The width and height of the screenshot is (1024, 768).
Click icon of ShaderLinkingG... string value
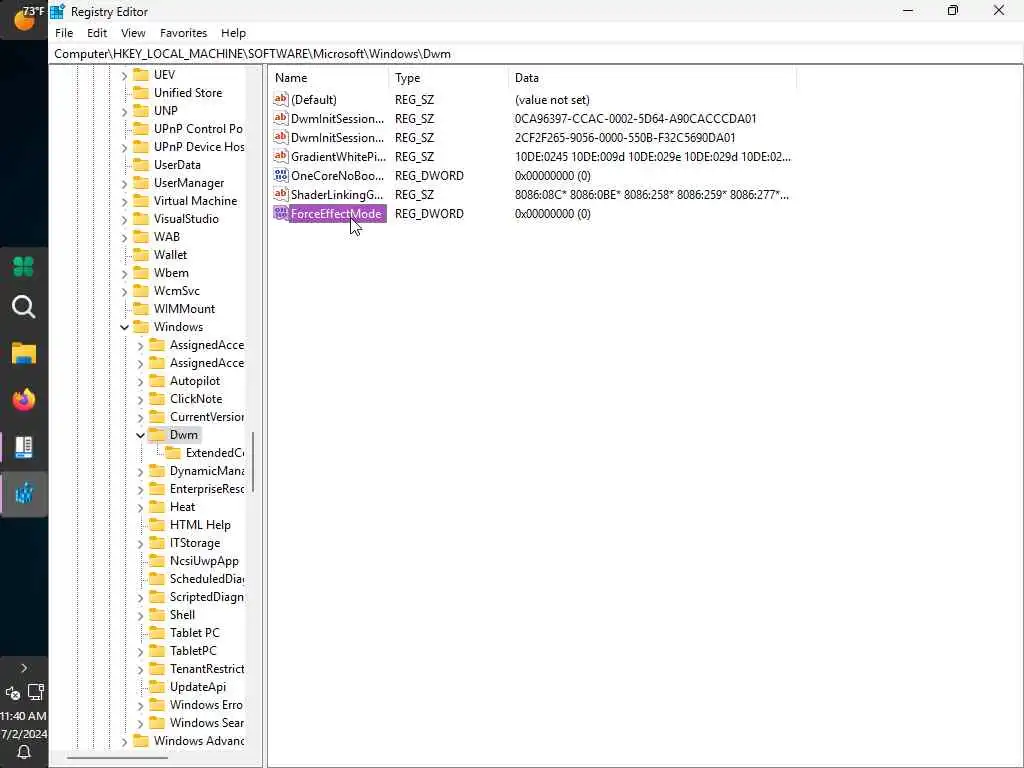click(x=281, y=194)
